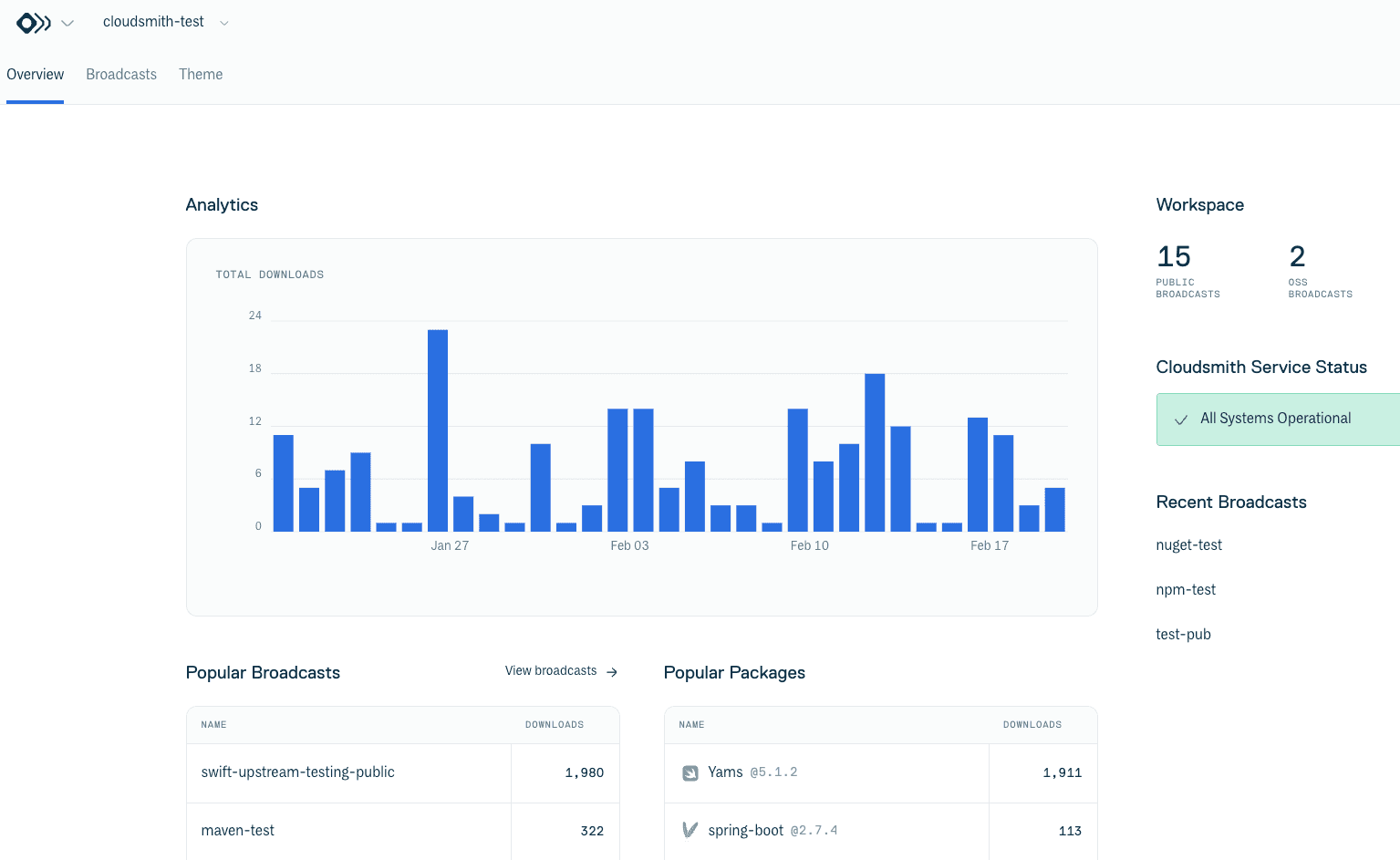The height and width of the screenshot is (860, 1400).
Task: Expand the chevron next to Cloudsmith logo
Action: (67, 23)
